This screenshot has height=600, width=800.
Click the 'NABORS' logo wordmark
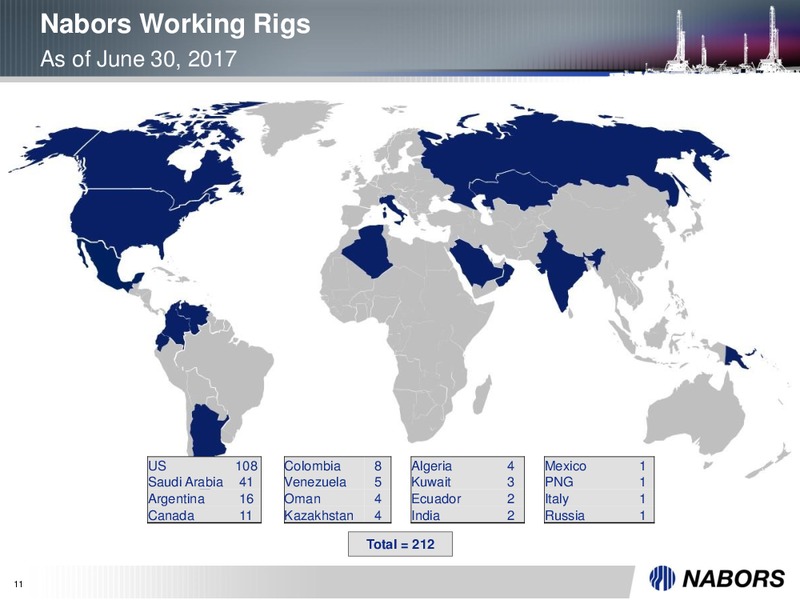[x=733, y=579]
